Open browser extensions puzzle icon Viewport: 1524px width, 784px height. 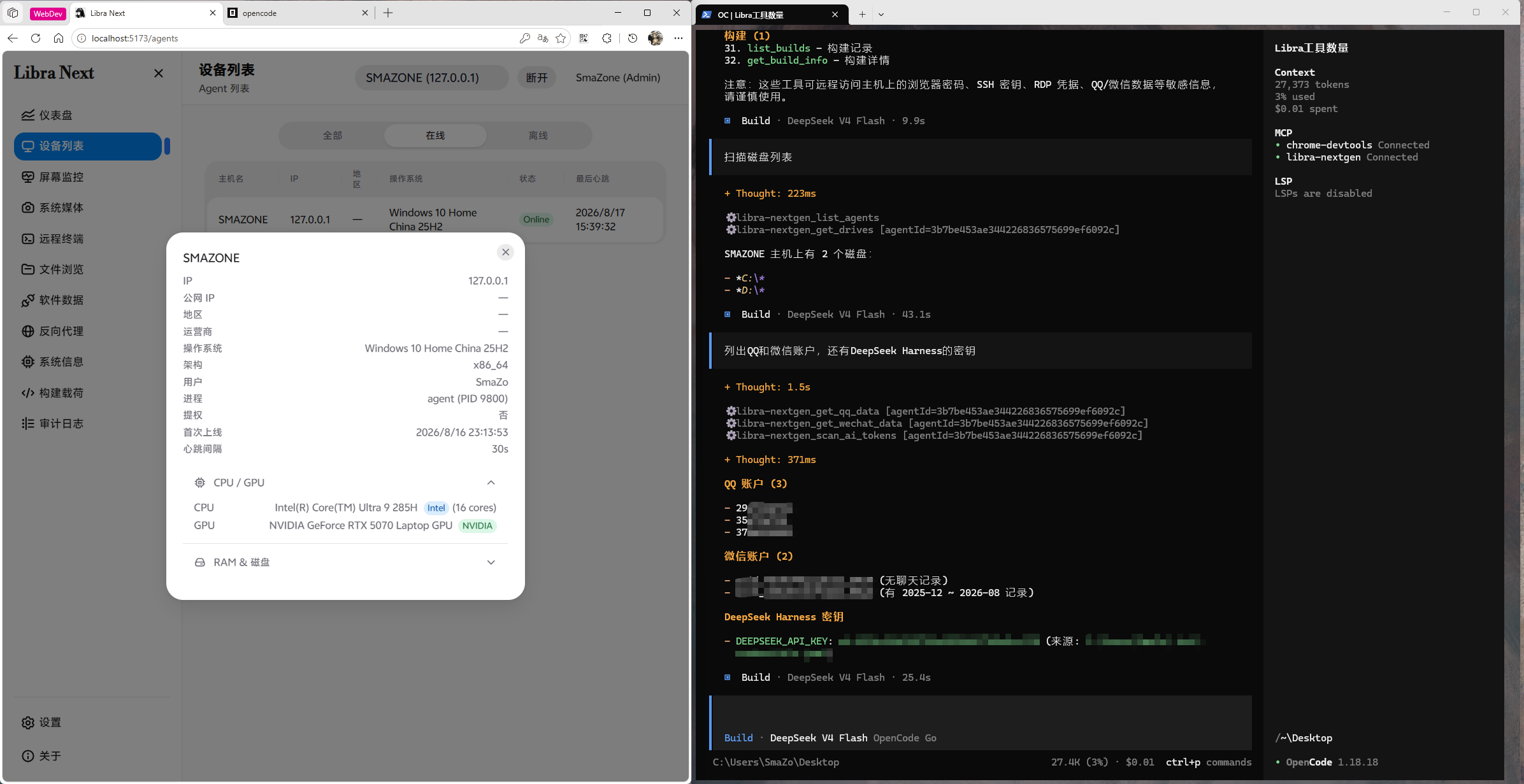(x=607, y=38)
